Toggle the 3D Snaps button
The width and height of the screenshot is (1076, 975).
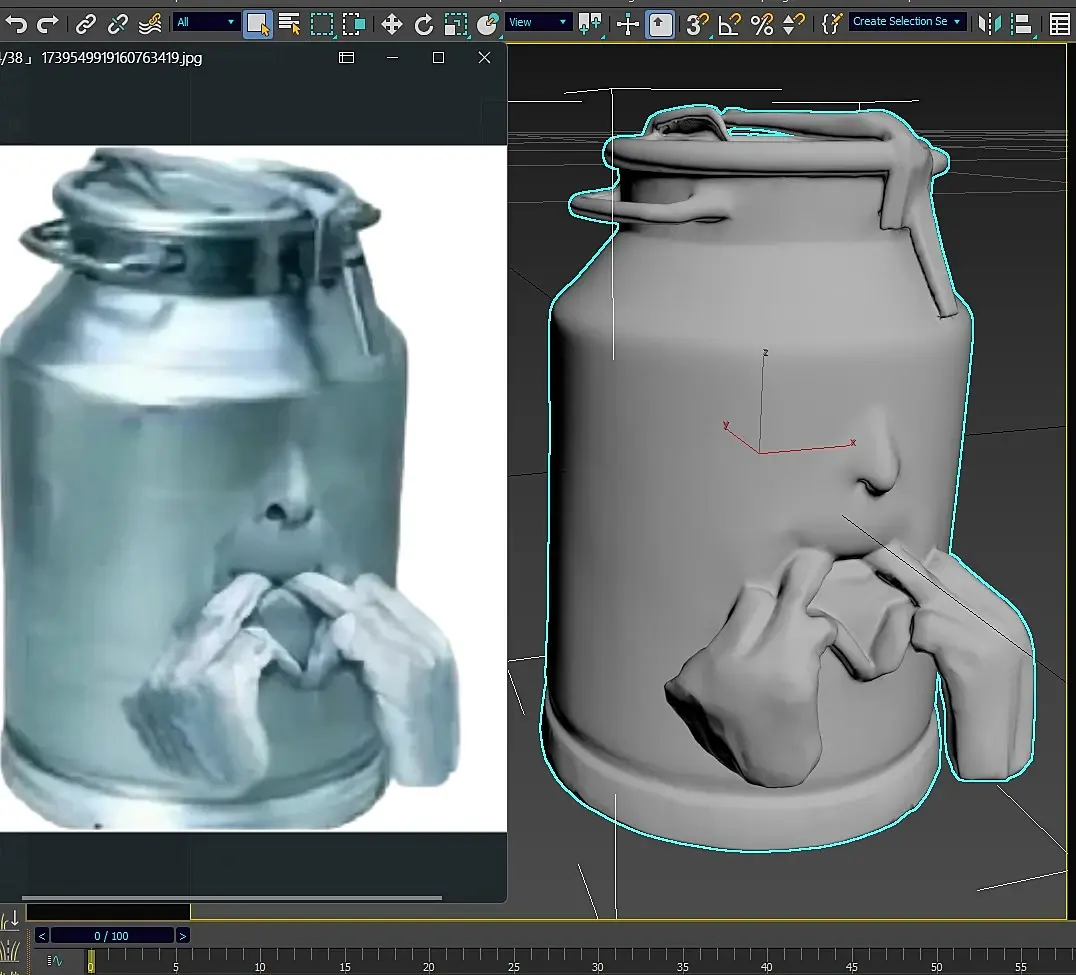(697, 24)
